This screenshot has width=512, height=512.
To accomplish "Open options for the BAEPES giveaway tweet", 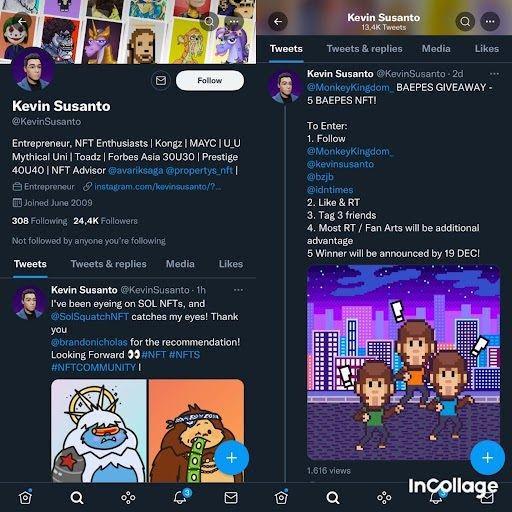I will [494, 74].
